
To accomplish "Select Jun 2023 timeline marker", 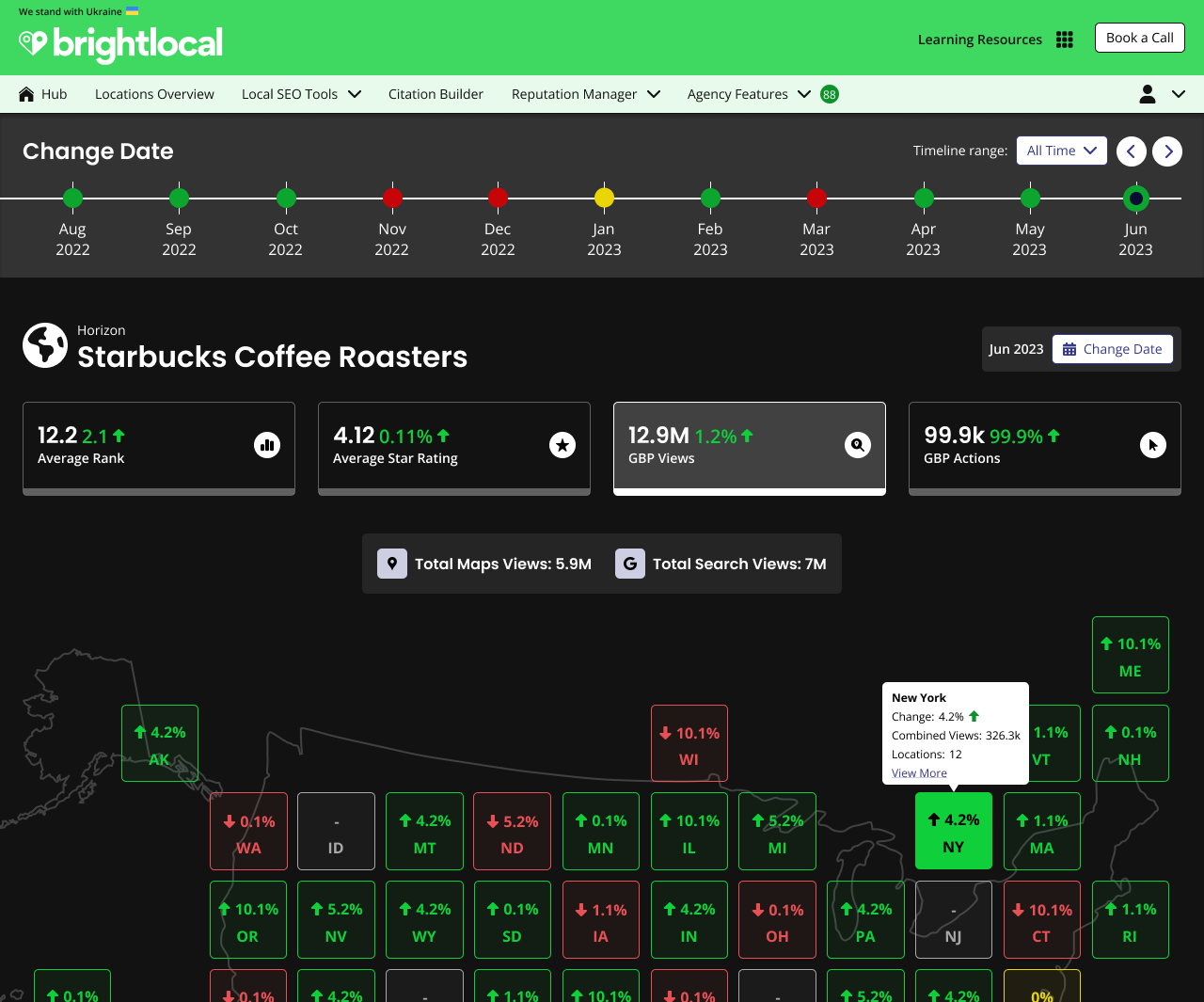I will coord(1136,198).
